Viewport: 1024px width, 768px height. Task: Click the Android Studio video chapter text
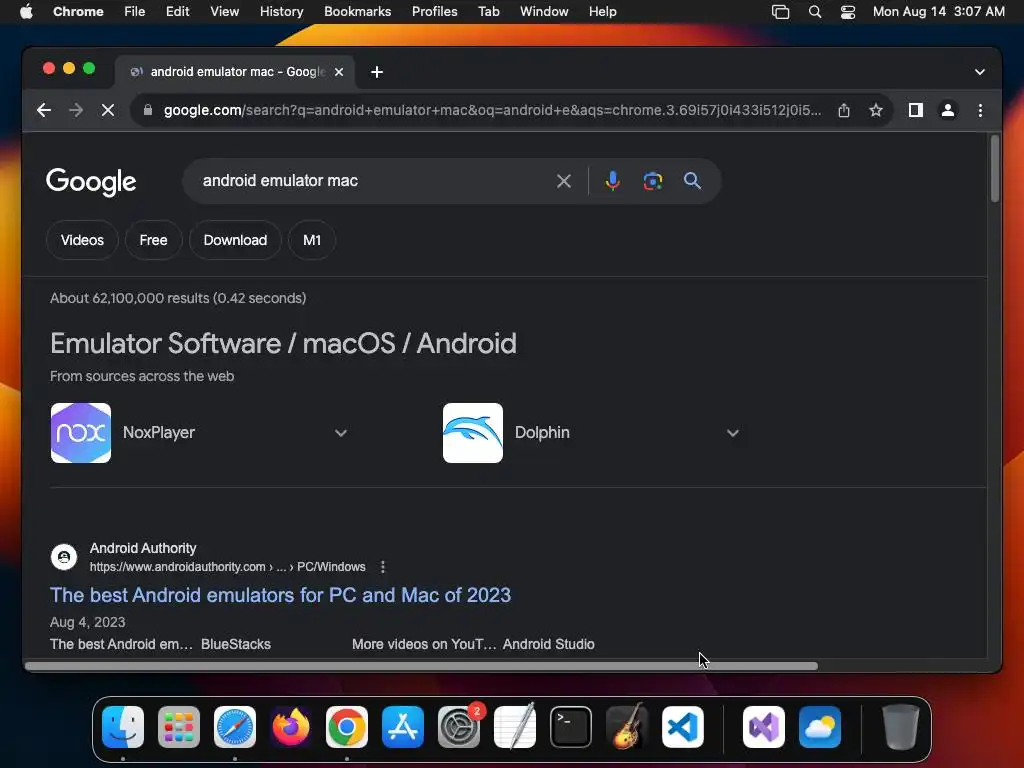[x=549, y=644]
